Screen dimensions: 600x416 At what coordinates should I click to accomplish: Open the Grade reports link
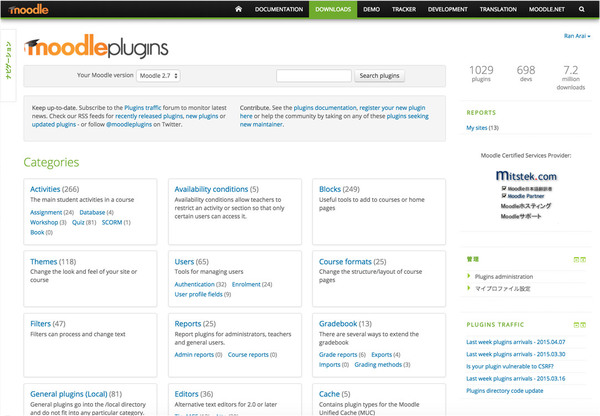[338, 355]
